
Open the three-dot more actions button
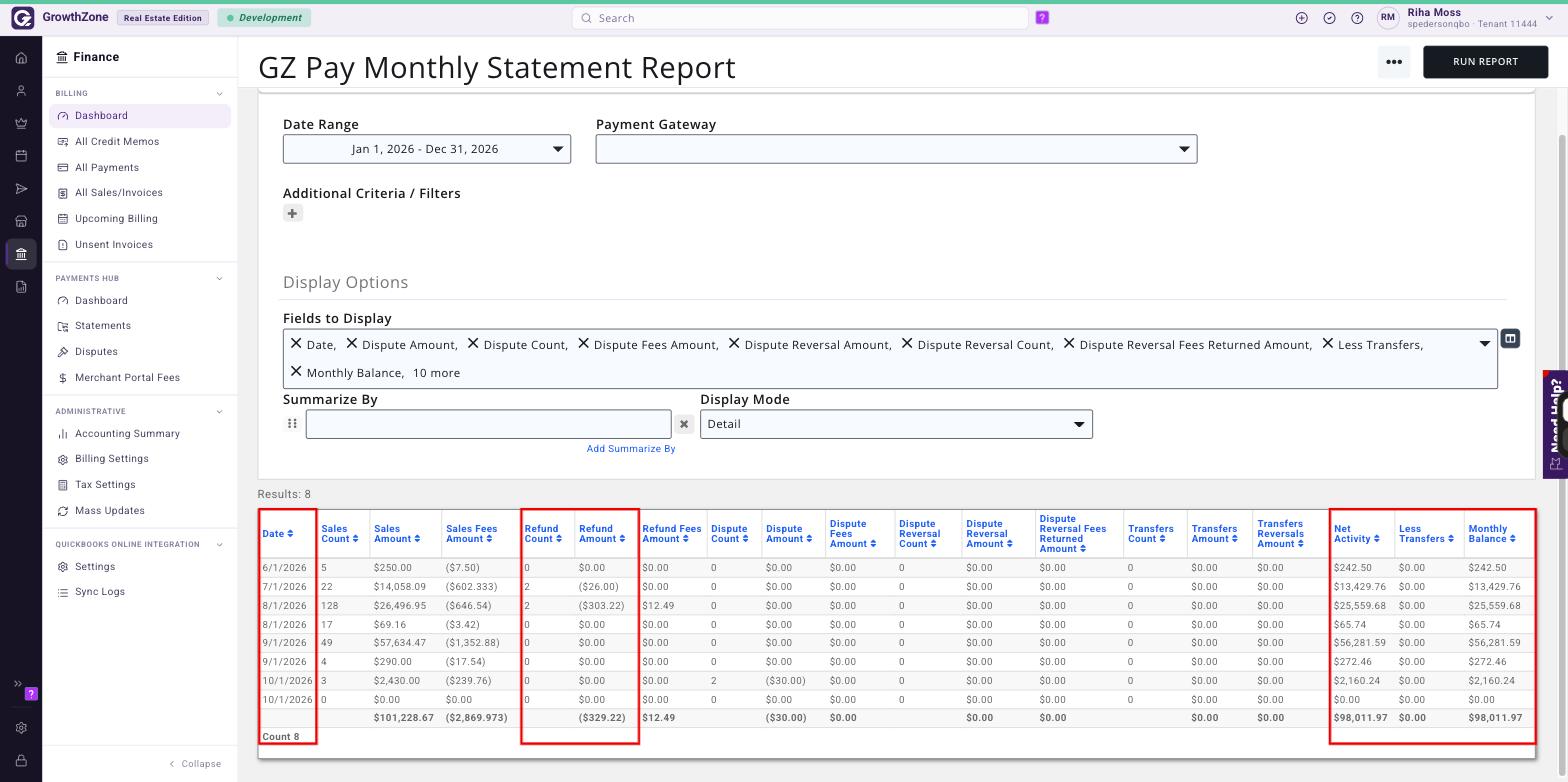[x=1394, y=62]
